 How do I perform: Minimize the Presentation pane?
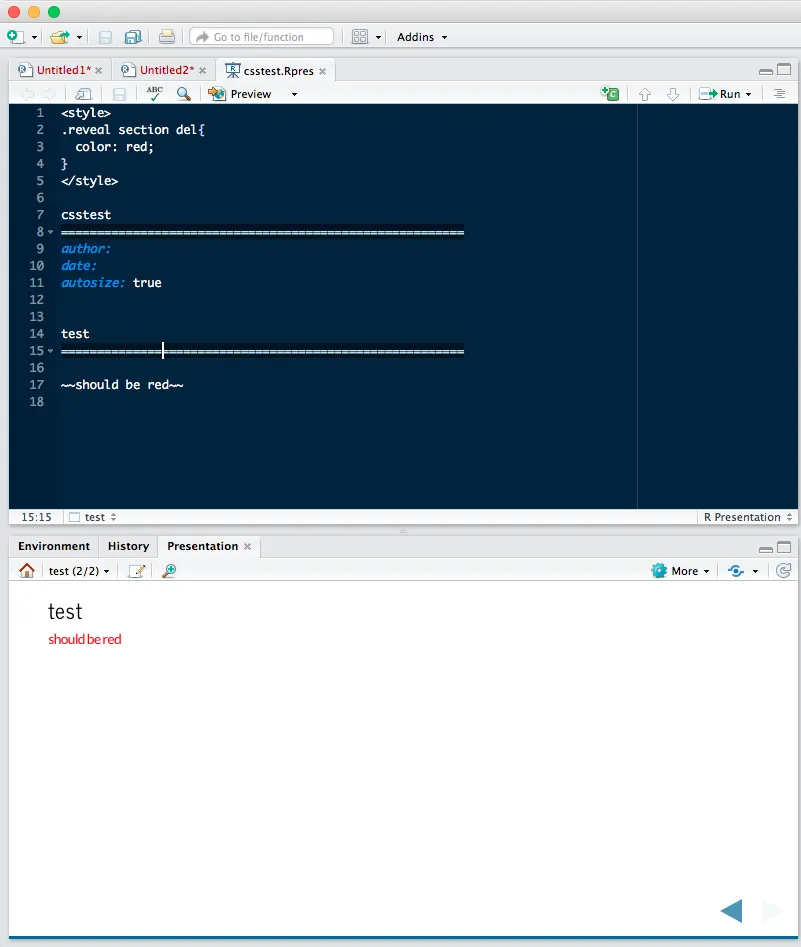766,550
